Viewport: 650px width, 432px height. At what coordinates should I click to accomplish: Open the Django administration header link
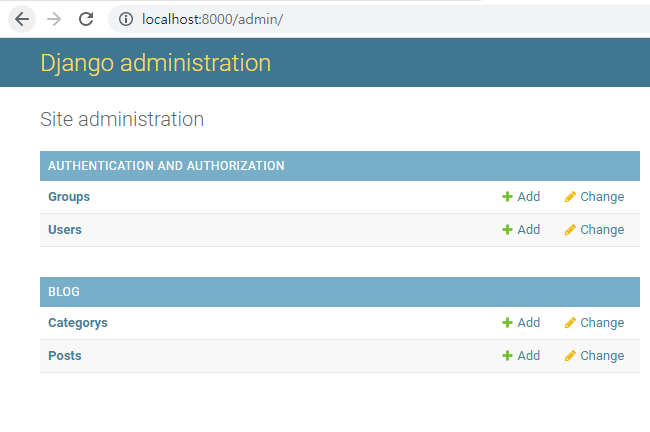pyautogui.click(x=155, y=63)
